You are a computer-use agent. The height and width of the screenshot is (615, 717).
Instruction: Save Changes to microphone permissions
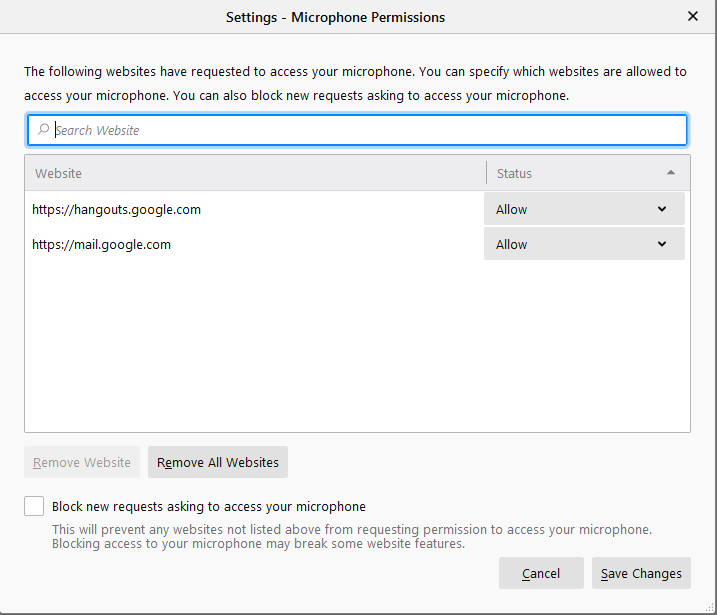click(x=641, y=573)
